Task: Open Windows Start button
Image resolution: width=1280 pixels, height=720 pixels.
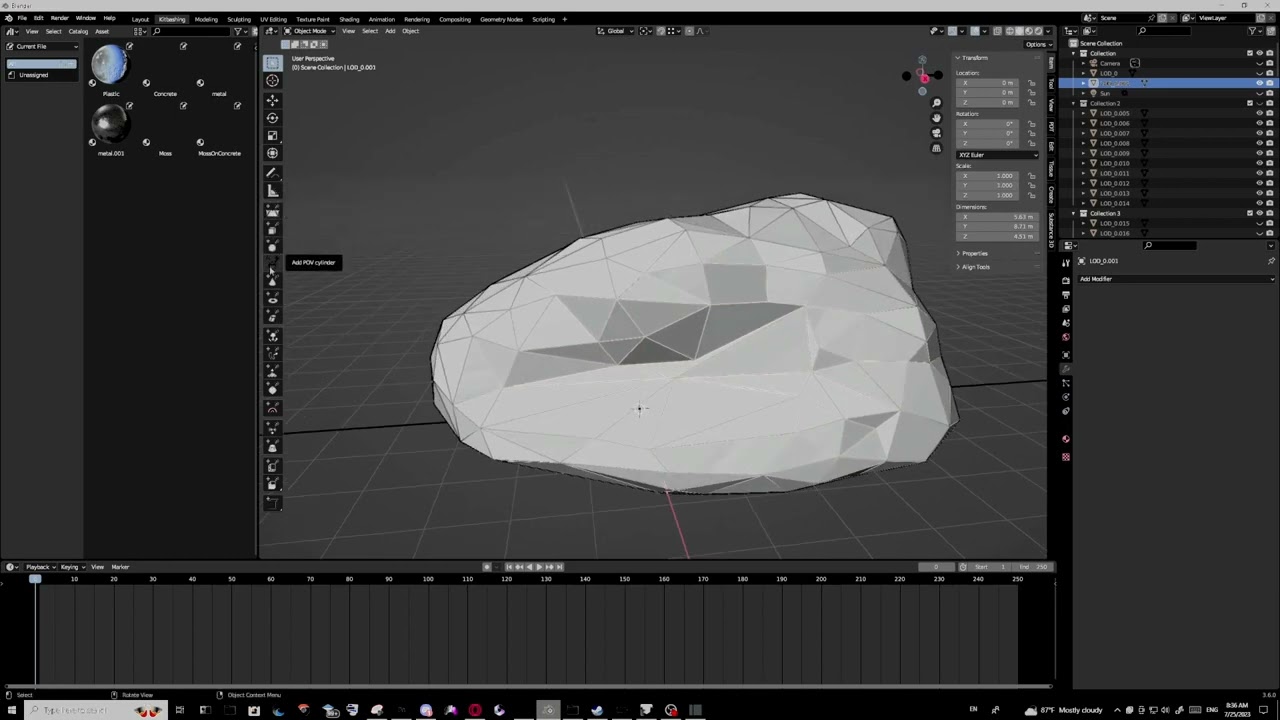Action: 12,710
